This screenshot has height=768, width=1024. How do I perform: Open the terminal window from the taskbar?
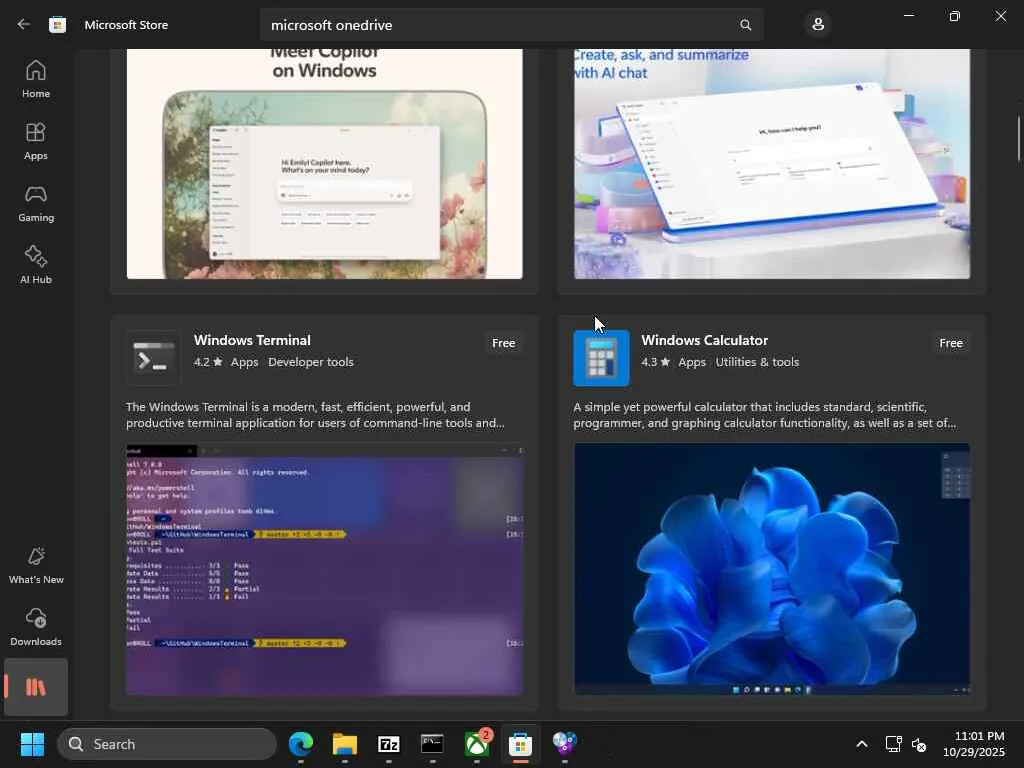[432, 744]
